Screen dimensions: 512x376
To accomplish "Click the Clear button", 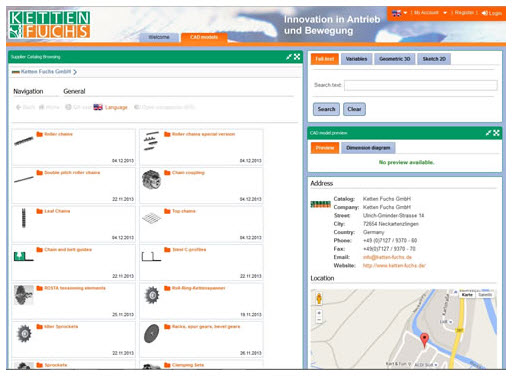I will coord(354,109).
